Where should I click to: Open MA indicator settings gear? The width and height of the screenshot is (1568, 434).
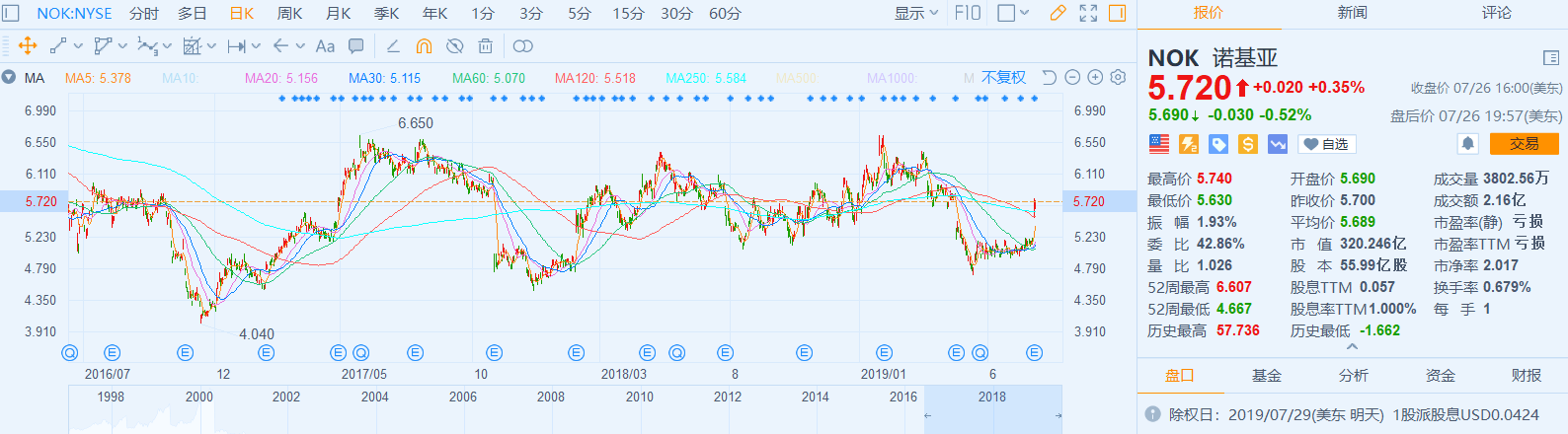tap(1118, 77)
